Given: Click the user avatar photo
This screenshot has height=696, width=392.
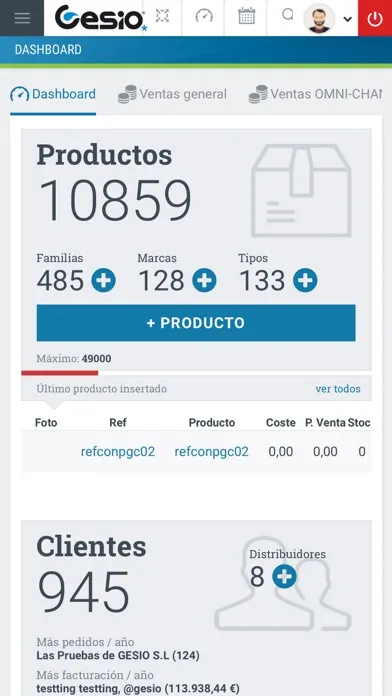Looking at the screenshot, I should [x=319, y=19].
